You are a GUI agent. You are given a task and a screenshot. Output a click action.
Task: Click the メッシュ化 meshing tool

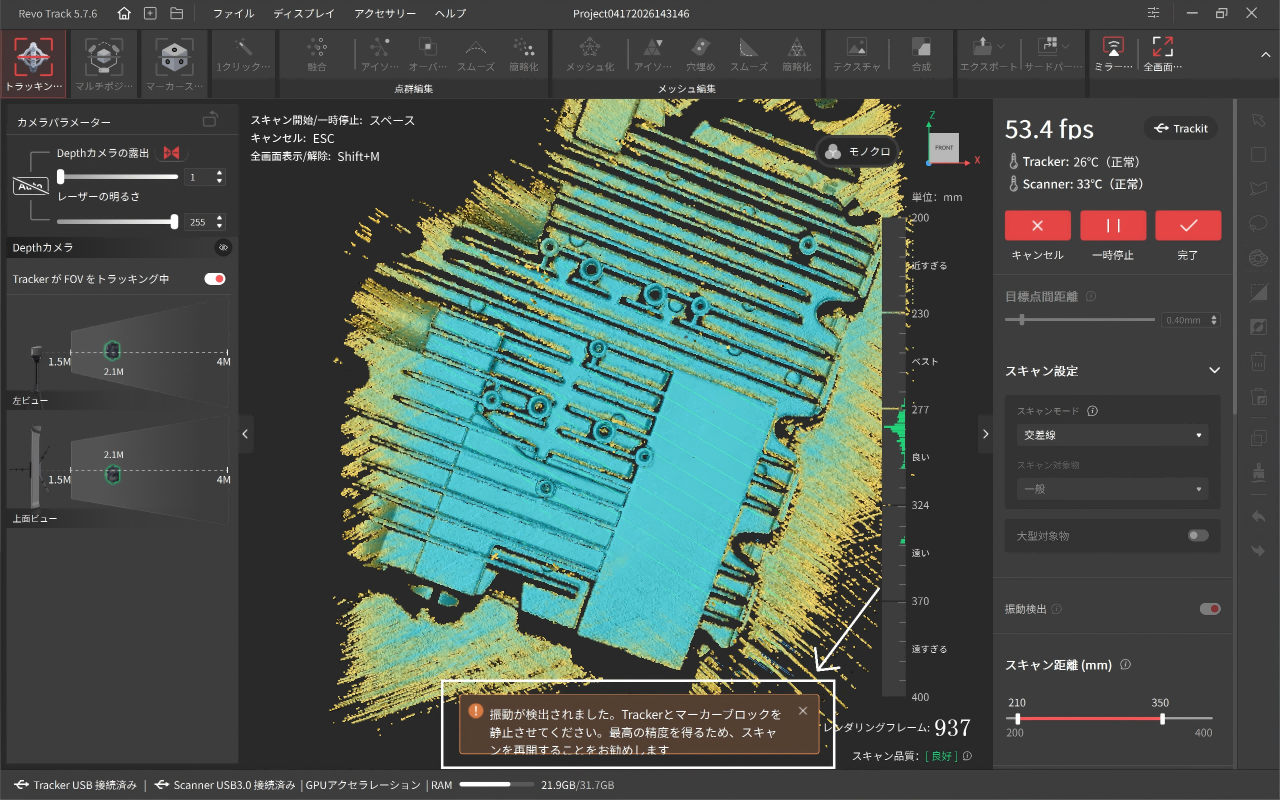[x=590, y=55]
